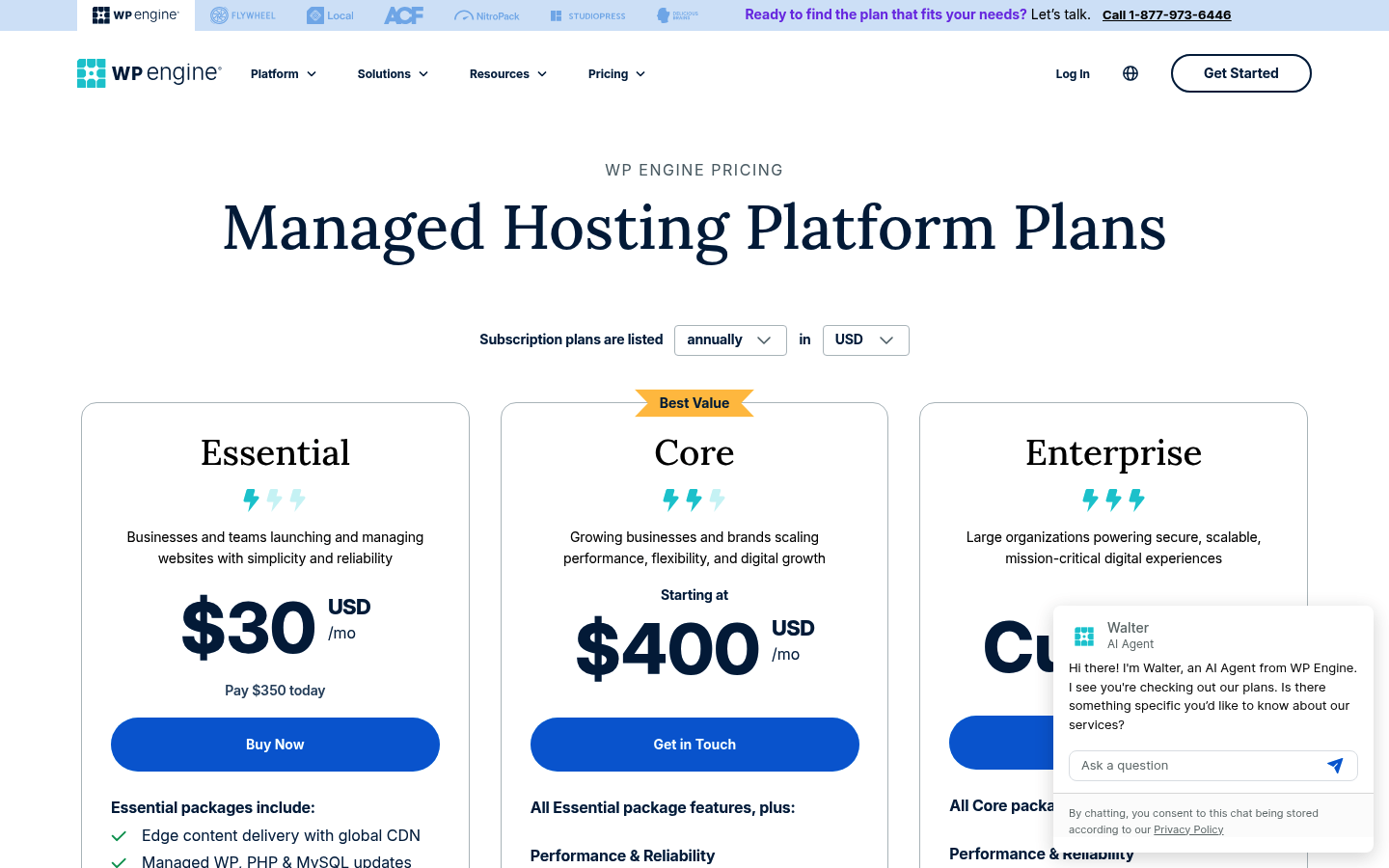Open the Log In link
The width and height of the screenshot is (1389, 868).
(1073, 73)
